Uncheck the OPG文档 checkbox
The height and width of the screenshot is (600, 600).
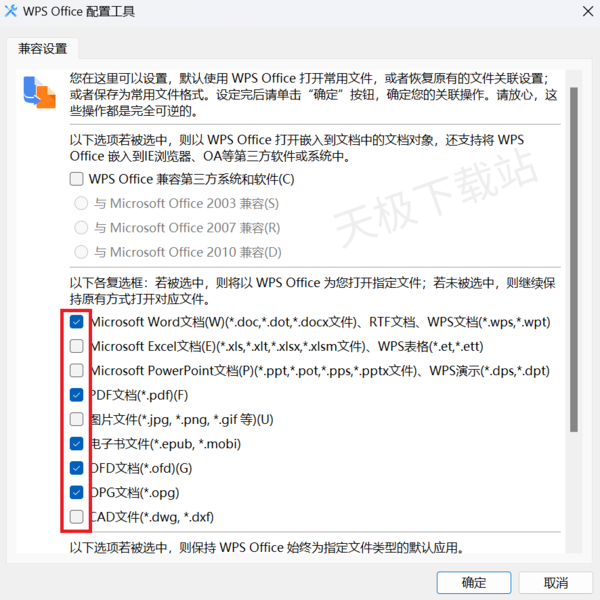click(x=77, y=492)
